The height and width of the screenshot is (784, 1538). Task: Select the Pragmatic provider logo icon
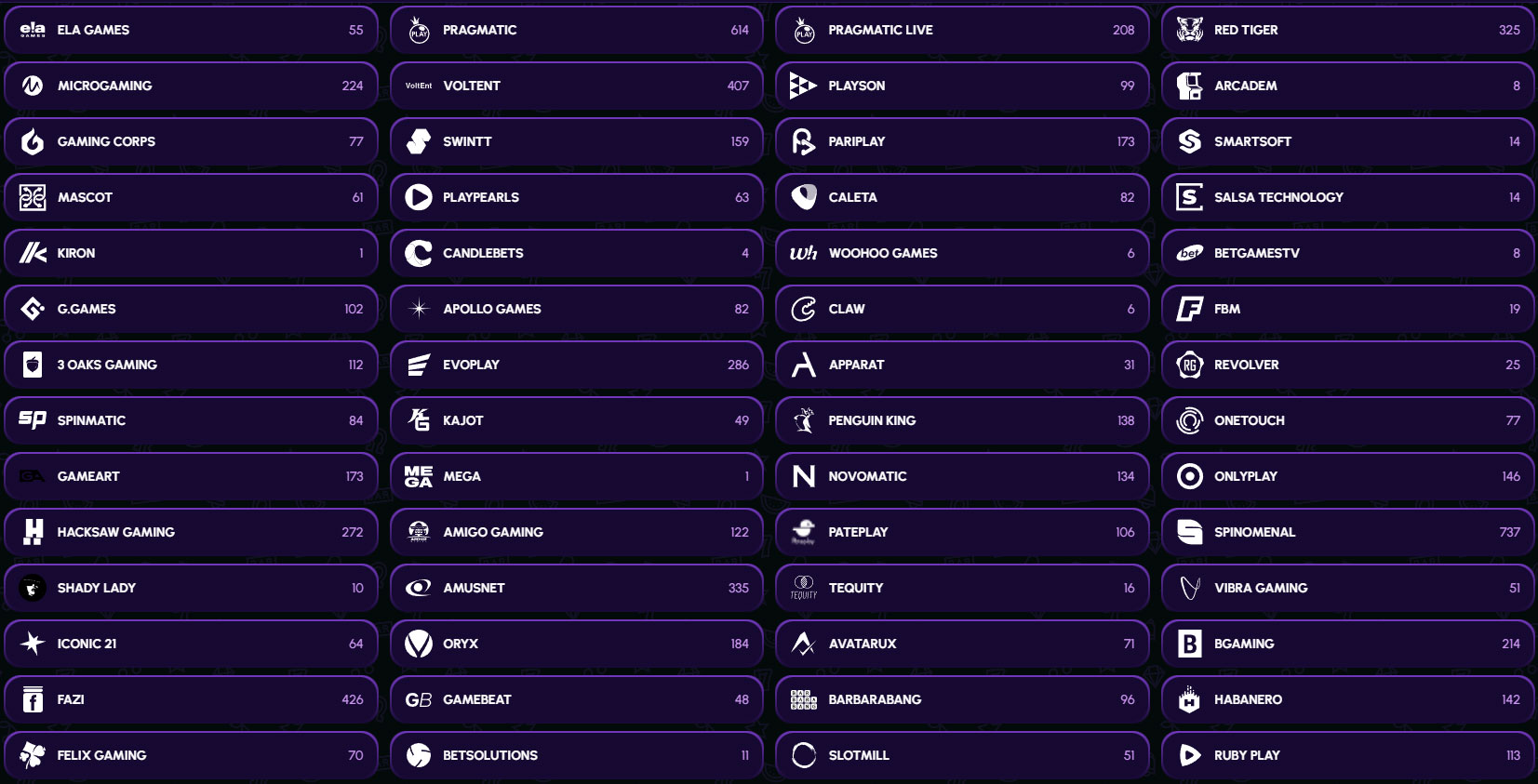[419, 29]
